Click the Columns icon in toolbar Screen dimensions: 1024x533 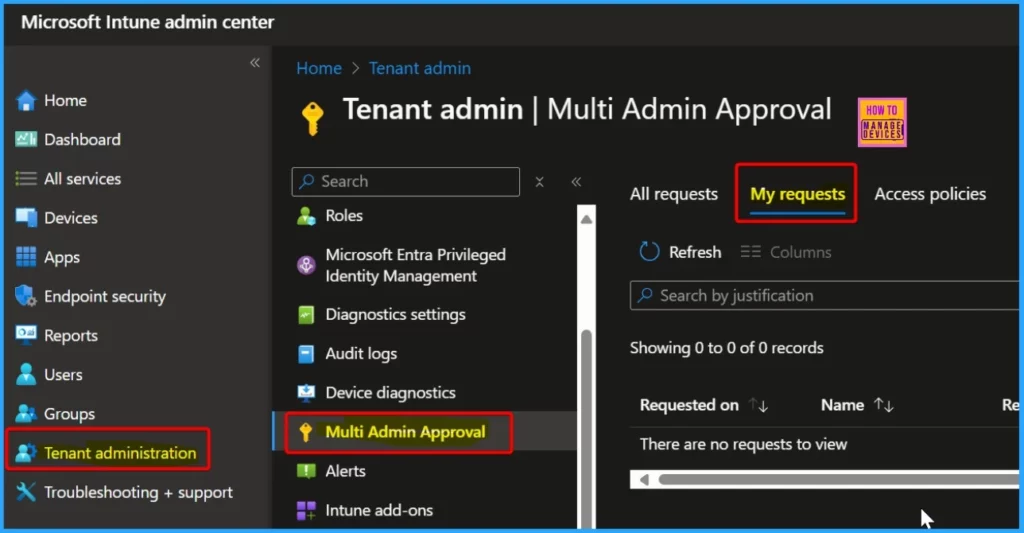tap(750, 252)
